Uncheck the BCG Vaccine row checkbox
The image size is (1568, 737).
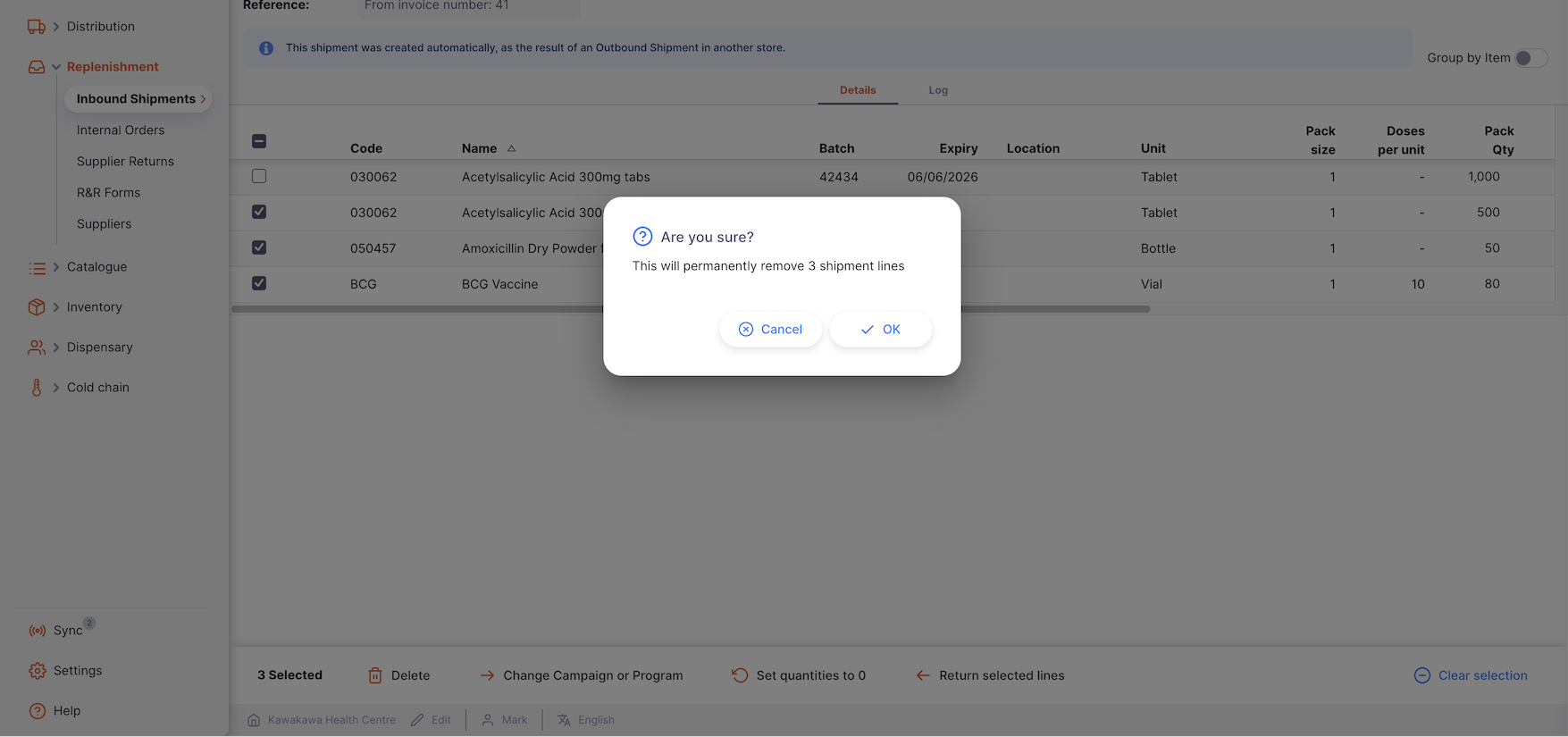point(259,284)
